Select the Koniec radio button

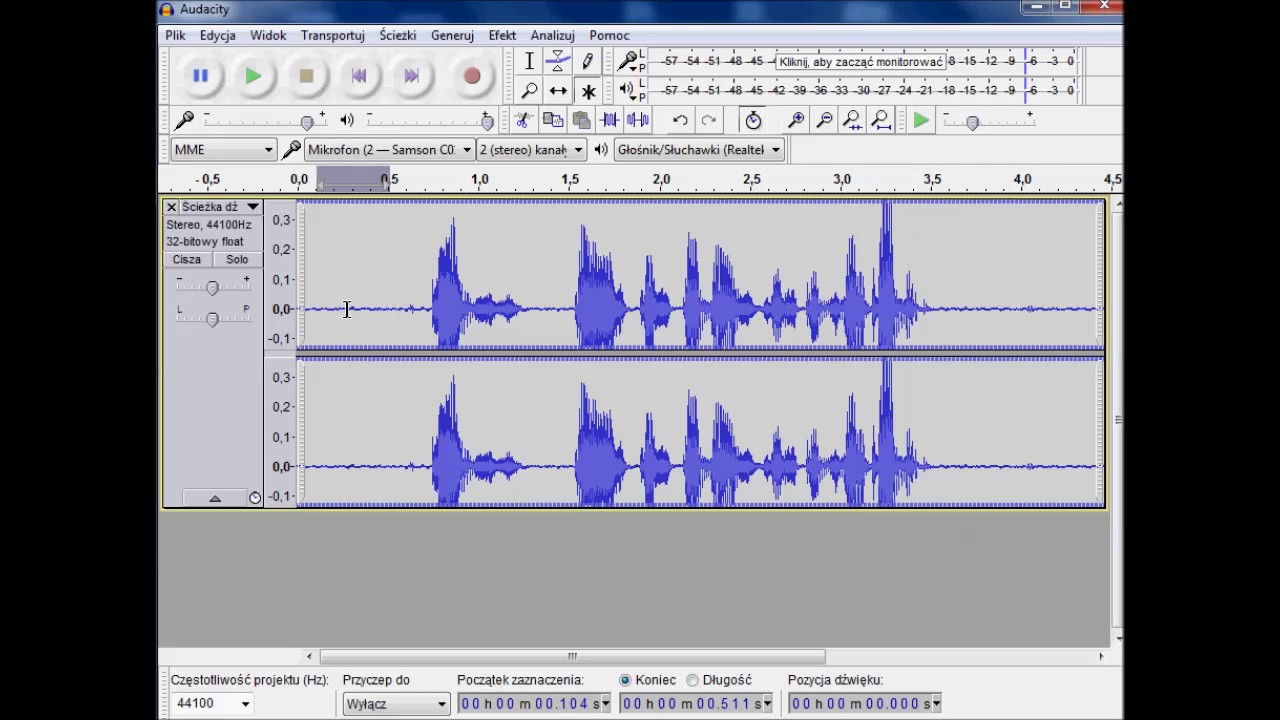625,680
